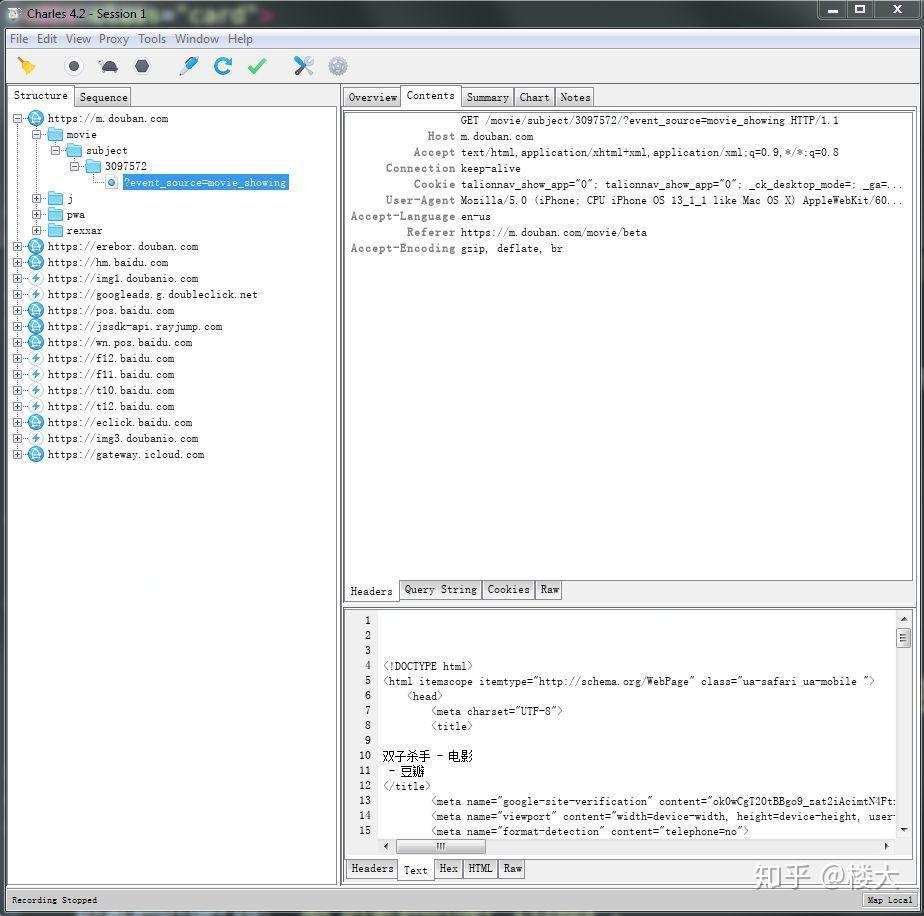This screenshot has width=924, height=916.
Task: Toggle breakpoints with the hexagon icon
Action: pyautogui.click(x=142, y=66)
